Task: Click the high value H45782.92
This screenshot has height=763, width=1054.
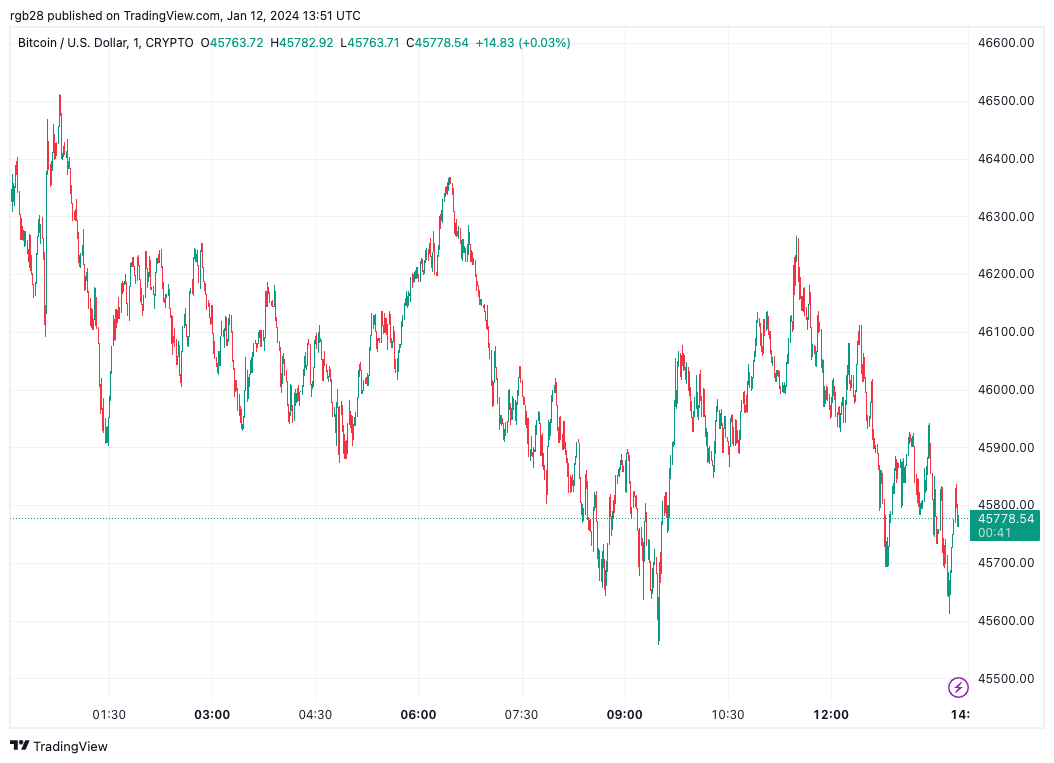Action: coord(302,43)
